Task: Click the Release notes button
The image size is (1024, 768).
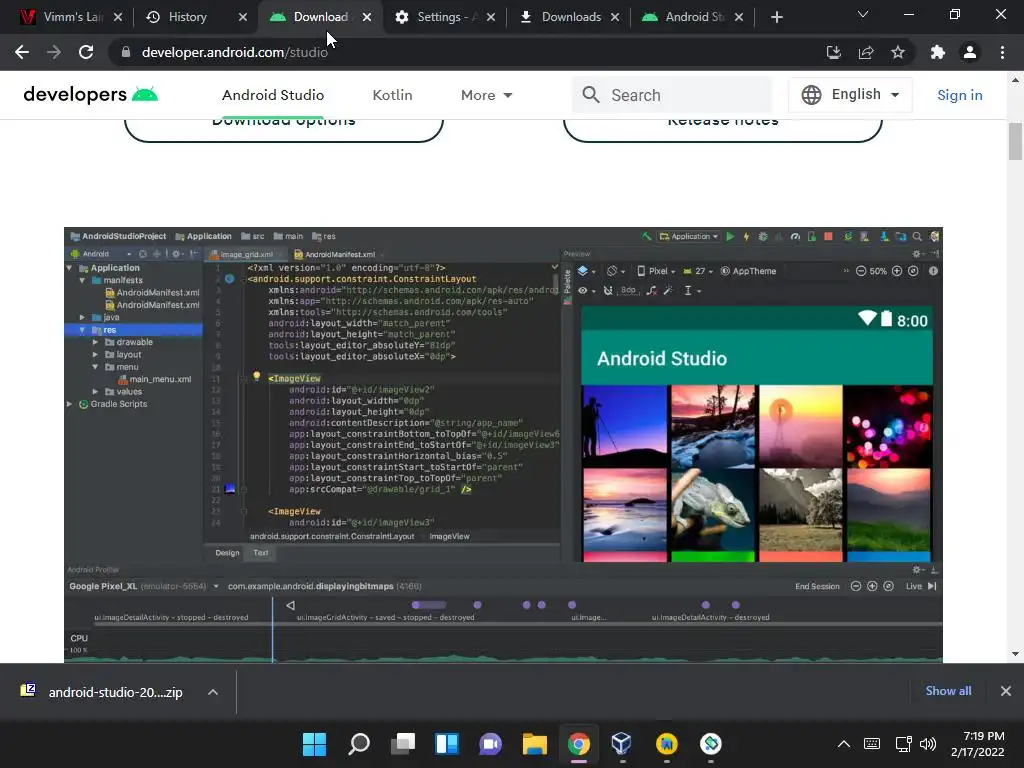Action: (723, 129)
